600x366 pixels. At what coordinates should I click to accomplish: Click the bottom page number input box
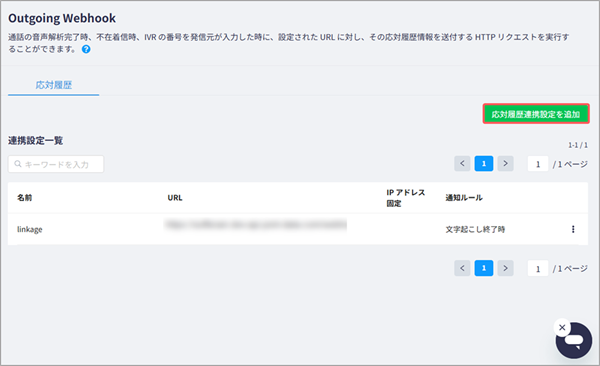click(538, 268)
